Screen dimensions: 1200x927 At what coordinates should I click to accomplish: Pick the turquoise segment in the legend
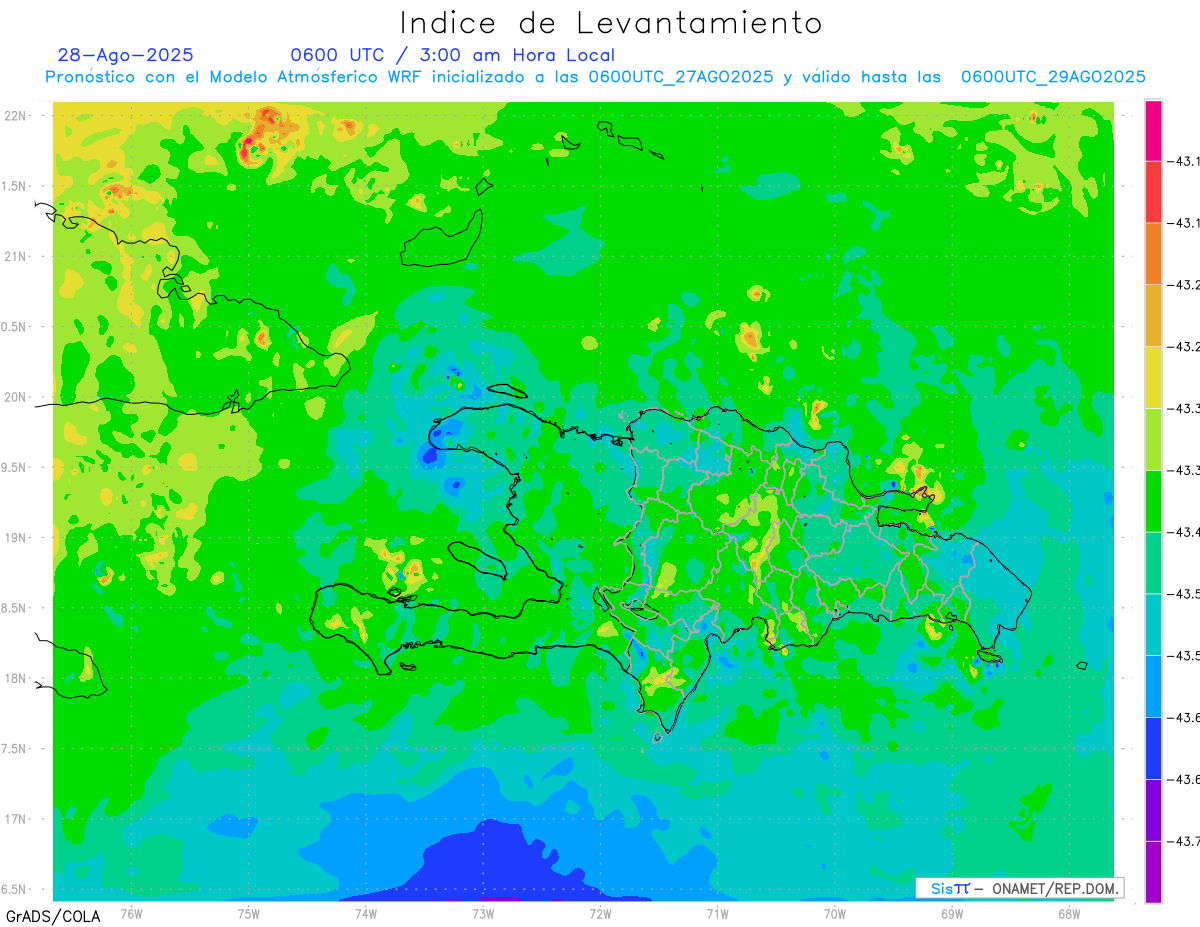(1153, 625)
